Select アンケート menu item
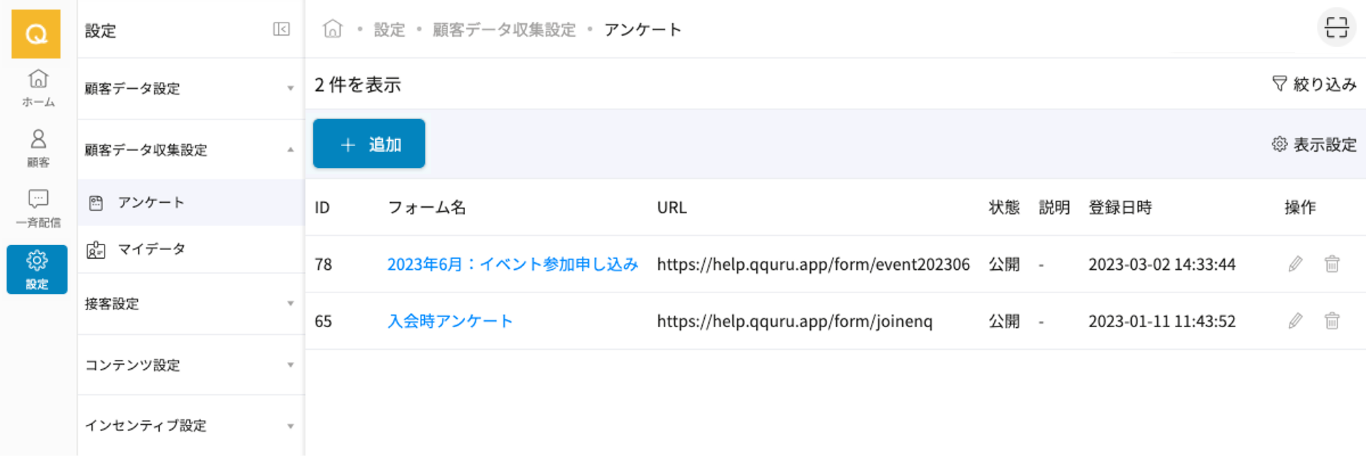This screenshot has height=456, width=1366. coord(151,202)
